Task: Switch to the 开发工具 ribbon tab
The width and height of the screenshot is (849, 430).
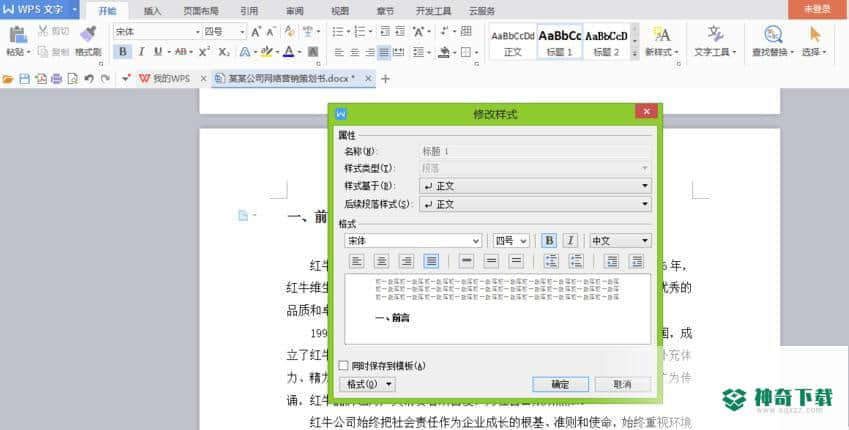Action: pyautogui.click(x=433, y=11)
